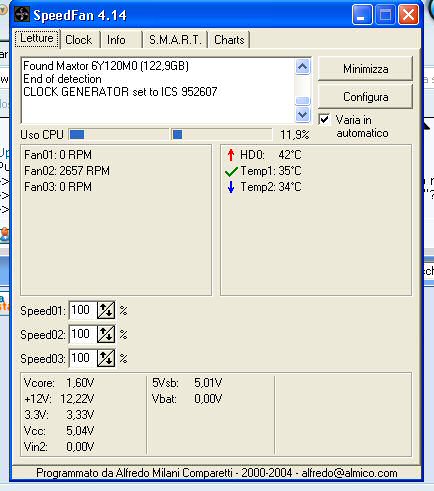Open the Clock tab

[x=79, y=40]
